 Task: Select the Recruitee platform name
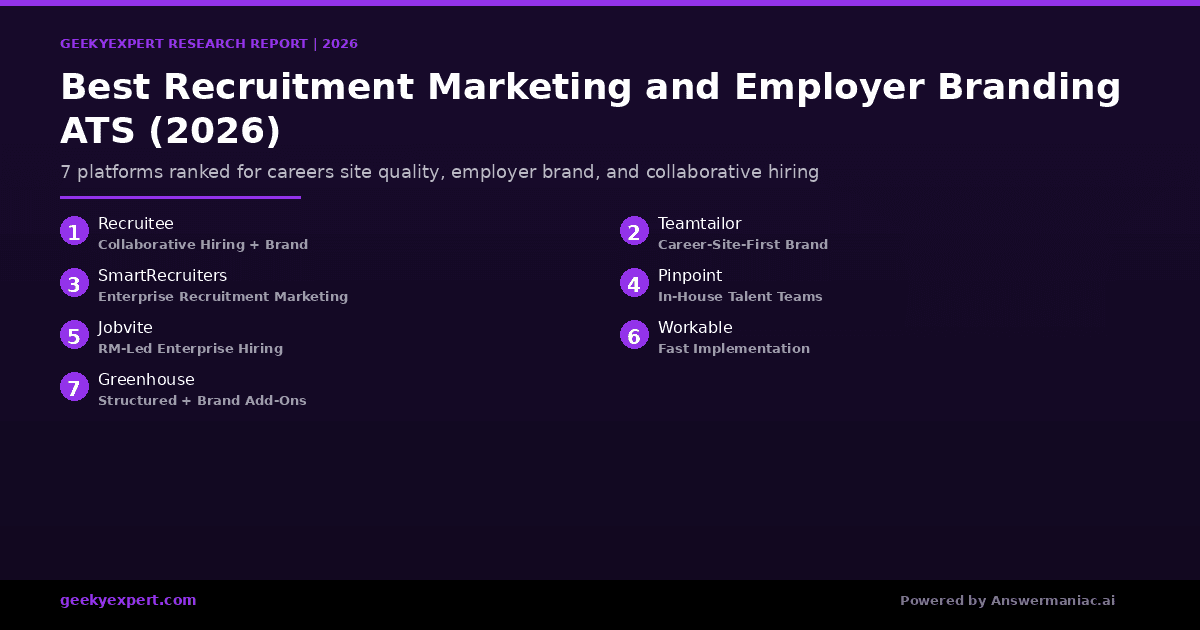[x=136, y=224]
